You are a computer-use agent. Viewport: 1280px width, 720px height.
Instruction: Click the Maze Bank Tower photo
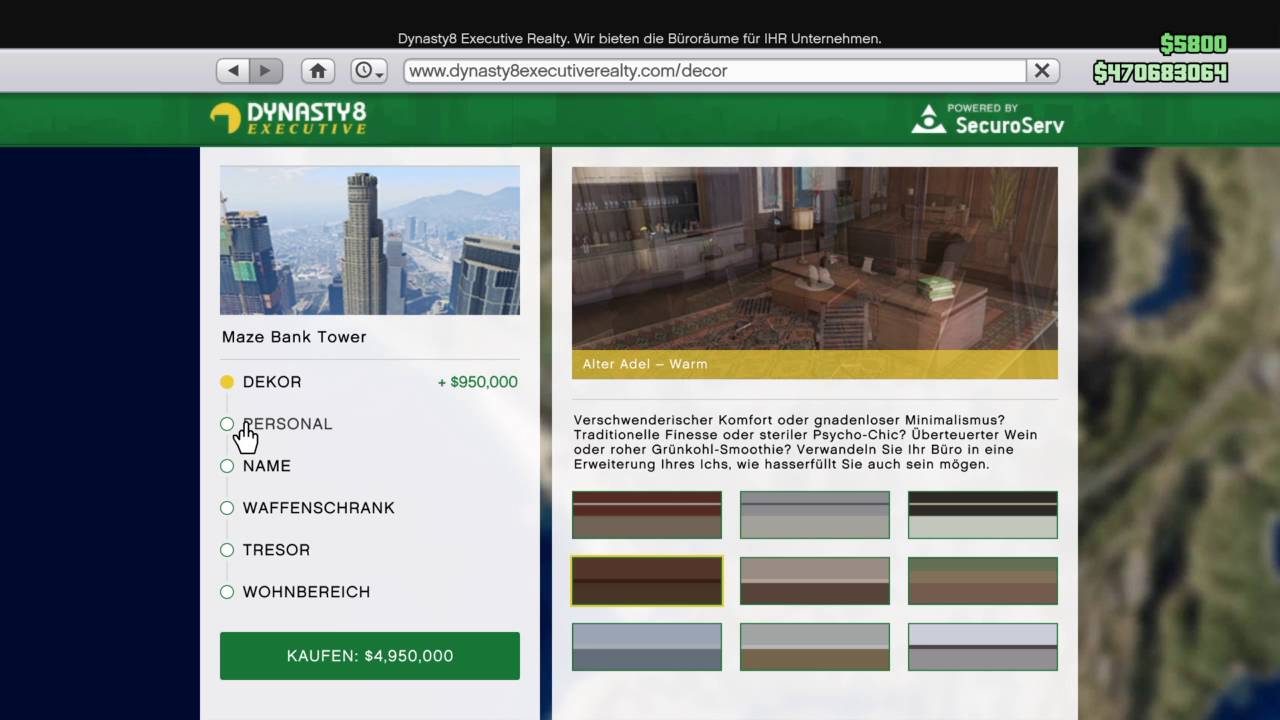[370, 240]
